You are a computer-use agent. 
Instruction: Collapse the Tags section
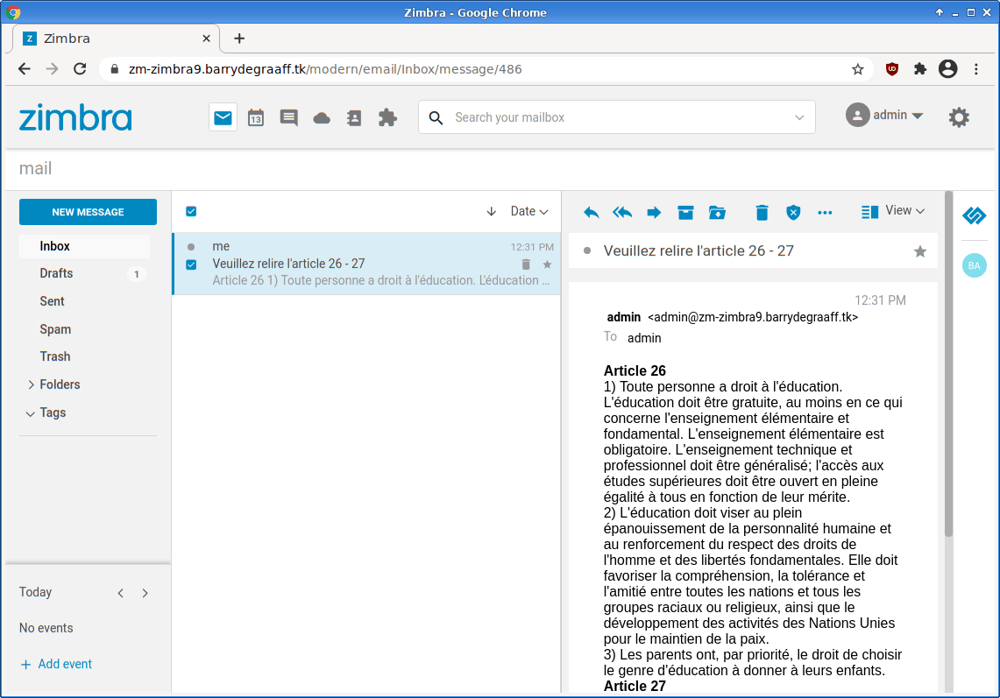click(x=30, y=412)
